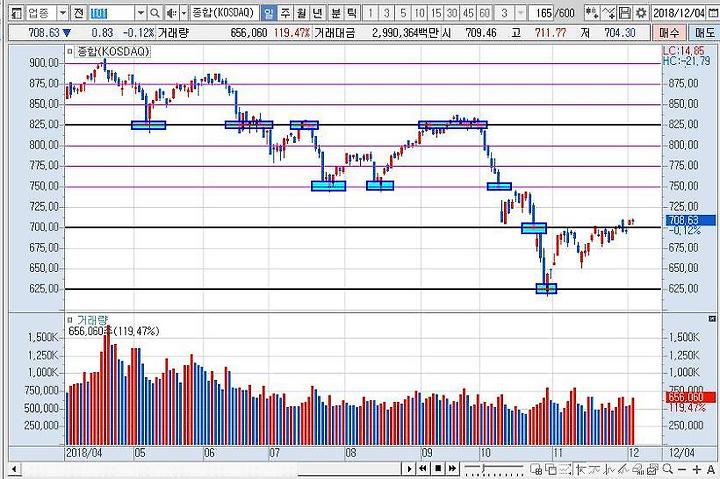
Task: Click the 165 bar count input field
Action: point(541,13)
